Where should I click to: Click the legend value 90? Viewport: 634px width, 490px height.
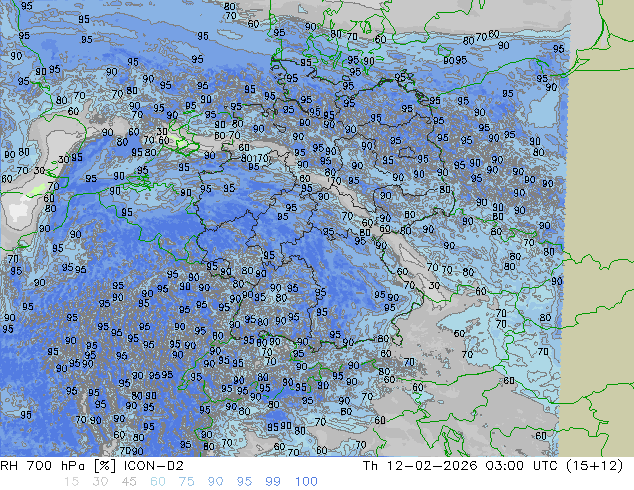[216, 482]
